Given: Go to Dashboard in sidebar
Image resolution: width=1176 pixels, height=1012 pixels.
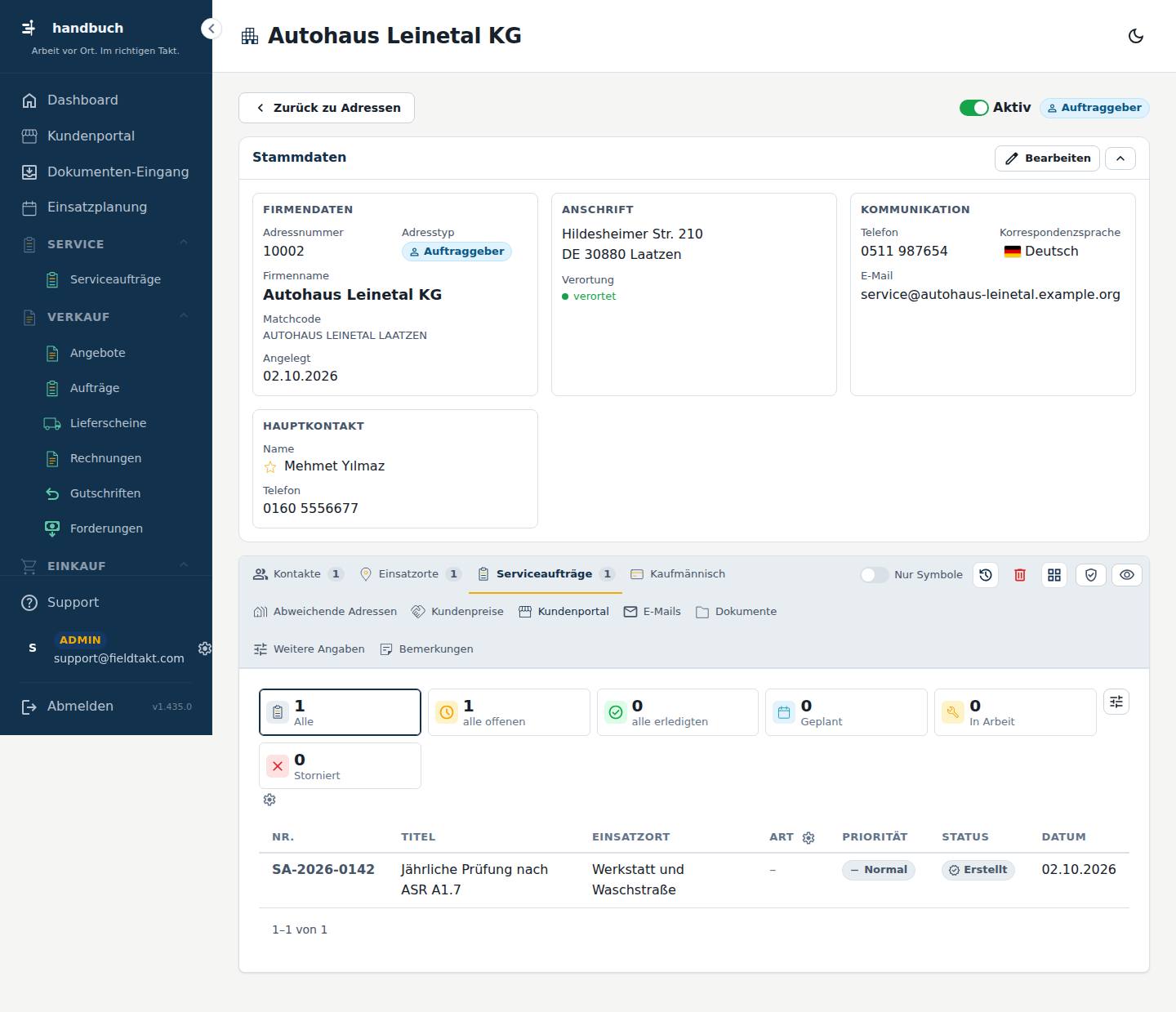Looking at the screenshot, I should tap(106, 100).
